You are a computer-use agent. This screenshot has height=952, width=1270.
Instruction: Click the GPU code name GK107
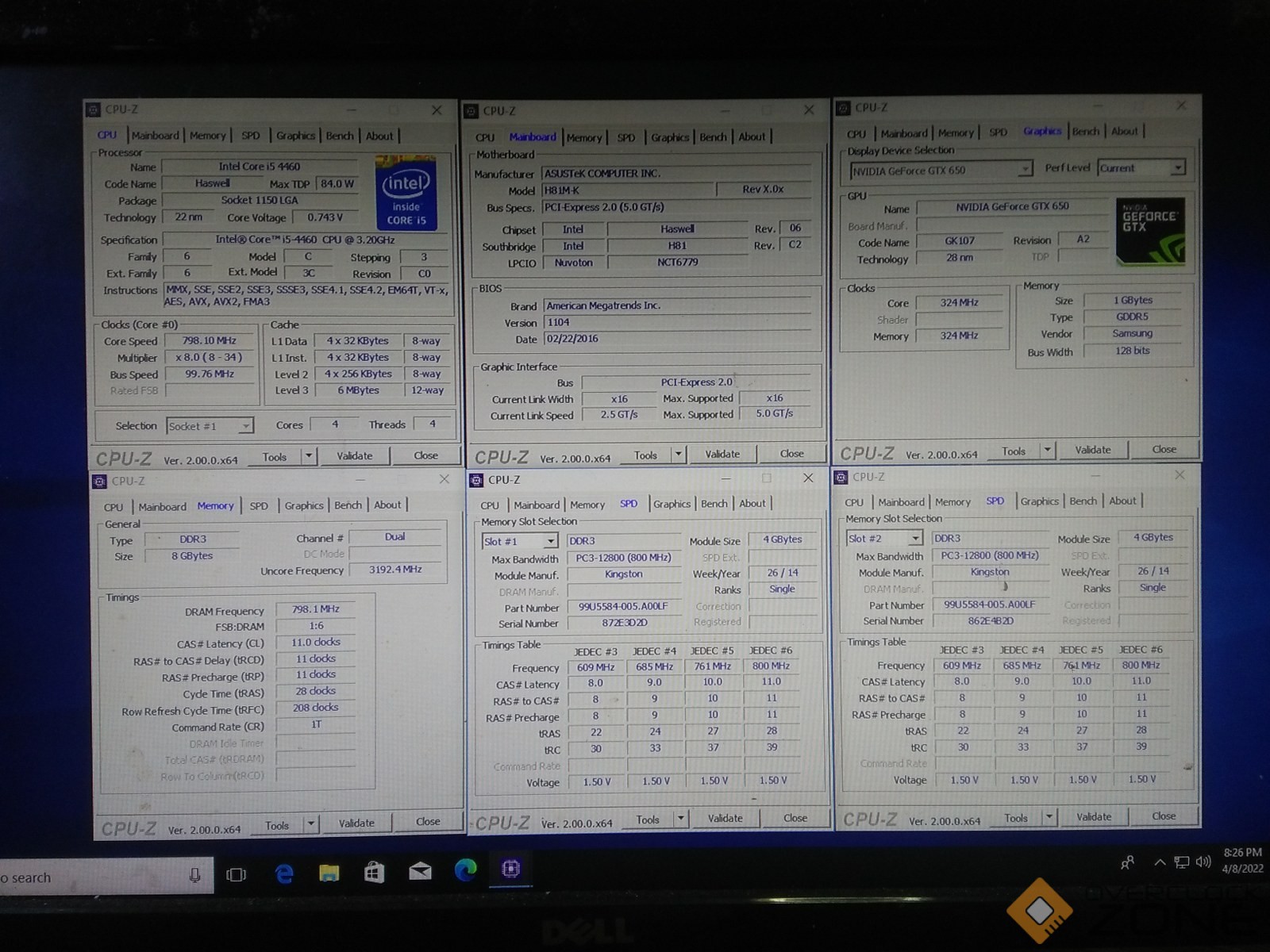[960, 240]
